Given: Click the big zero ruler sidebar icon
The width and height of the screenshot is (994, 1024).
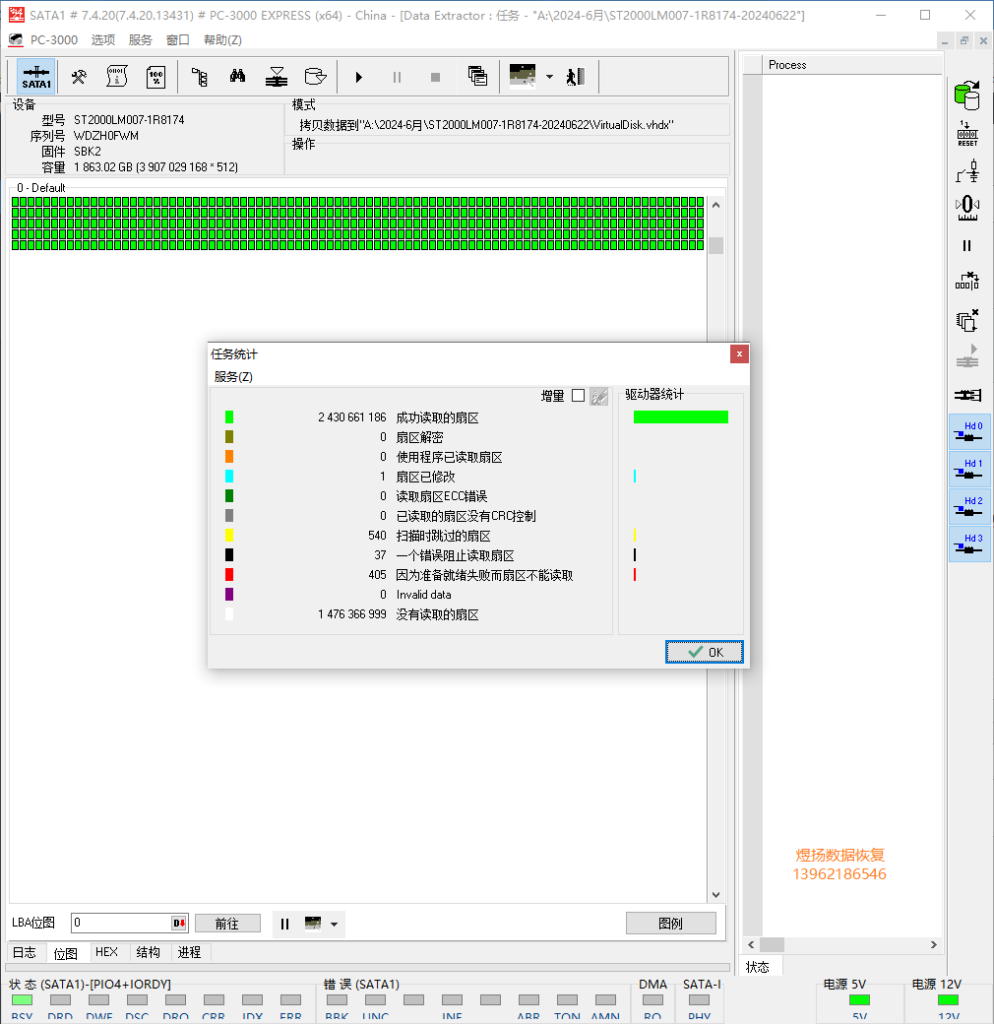Looking at the screenshot, I should coord(967,208).
